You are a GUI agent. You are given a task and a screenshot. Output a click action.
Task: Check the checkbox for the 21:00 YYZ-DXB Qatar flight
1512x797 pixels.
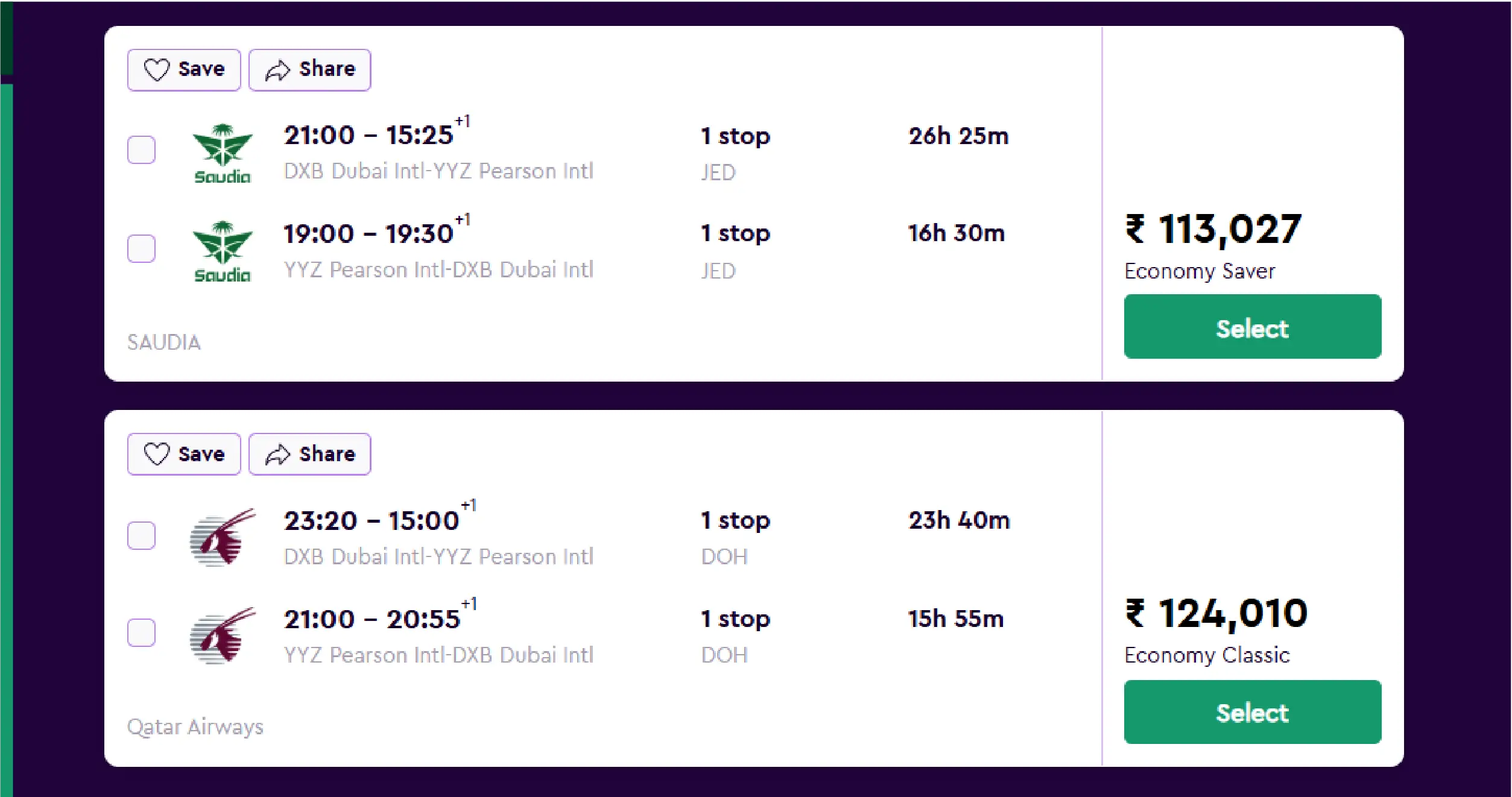(141, 633)
